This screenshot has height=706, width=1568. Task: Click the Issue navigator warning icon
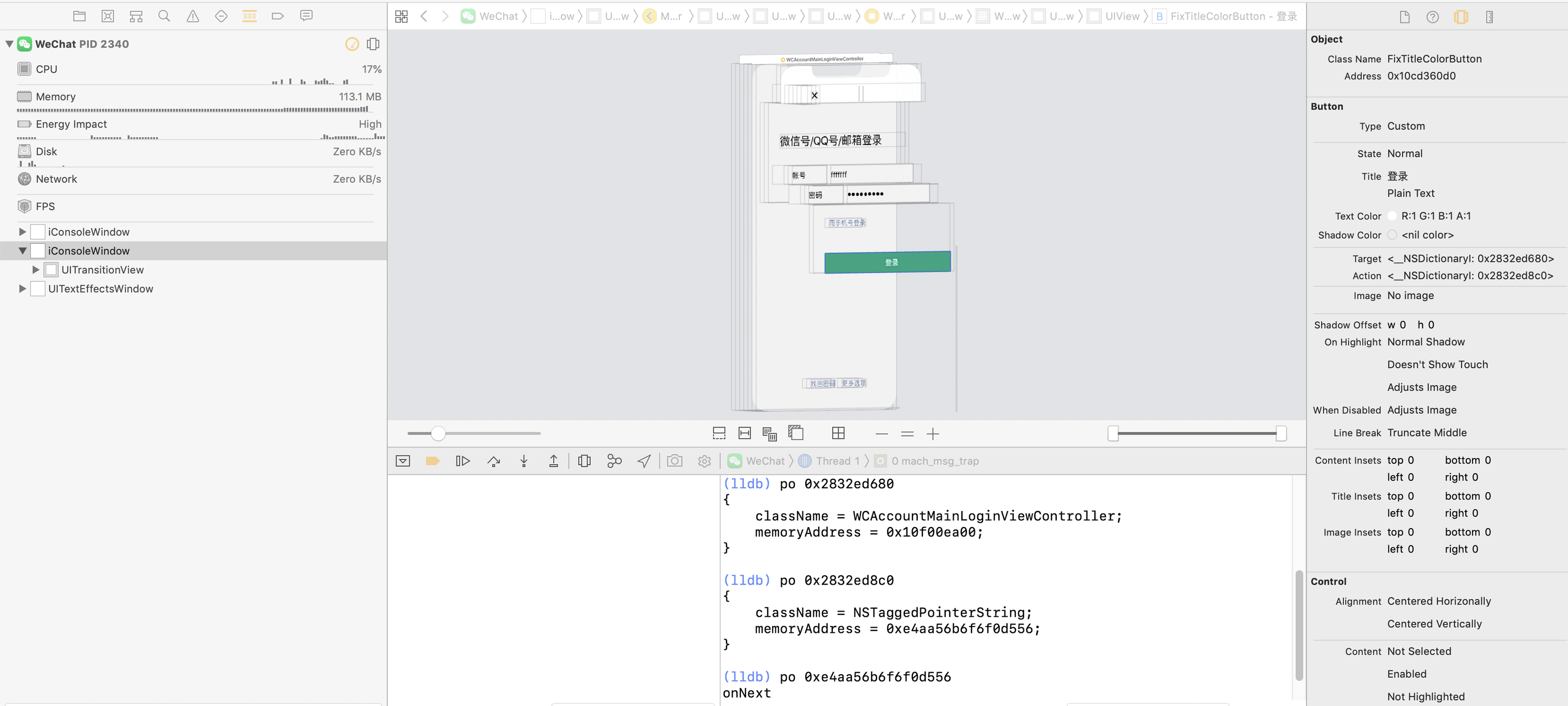[192, 17]
